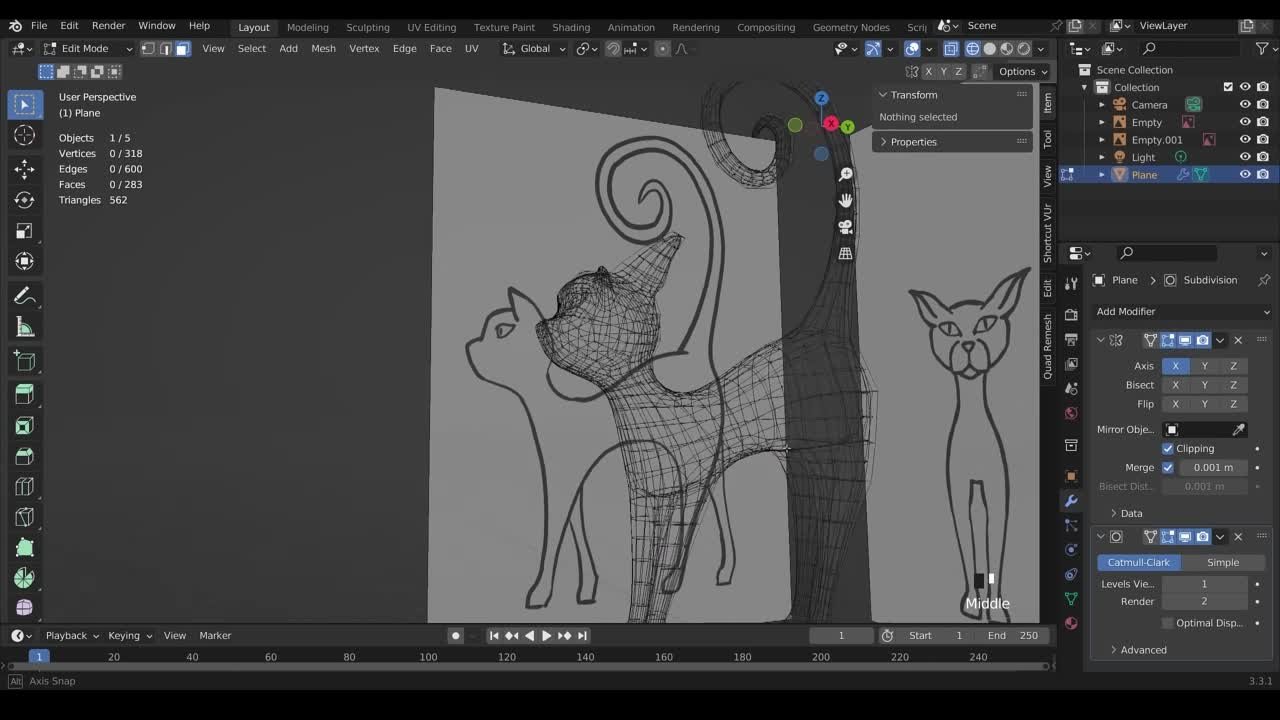Screen dimensions: 1280x720
Task: Open the Mesh menu in the header
Action: 323,48
